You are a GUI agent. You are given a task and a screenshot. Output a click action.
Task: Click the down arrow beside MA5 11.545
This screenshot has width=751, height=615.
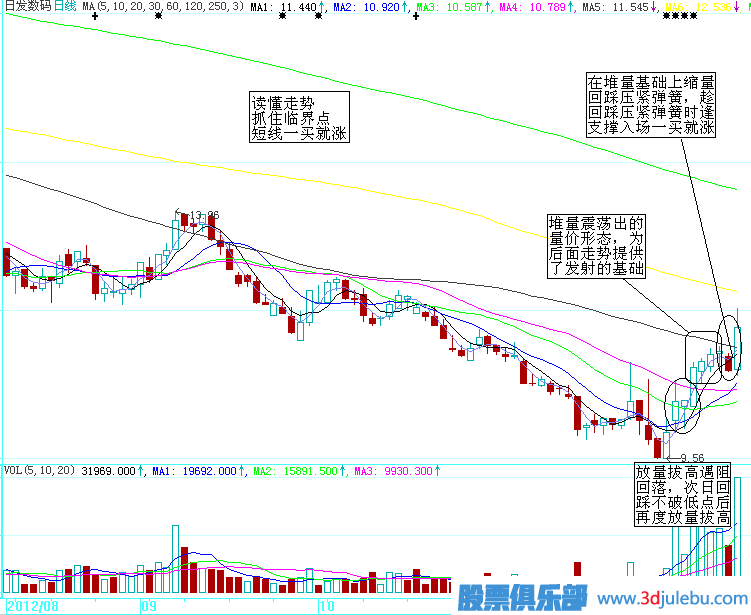653,7
